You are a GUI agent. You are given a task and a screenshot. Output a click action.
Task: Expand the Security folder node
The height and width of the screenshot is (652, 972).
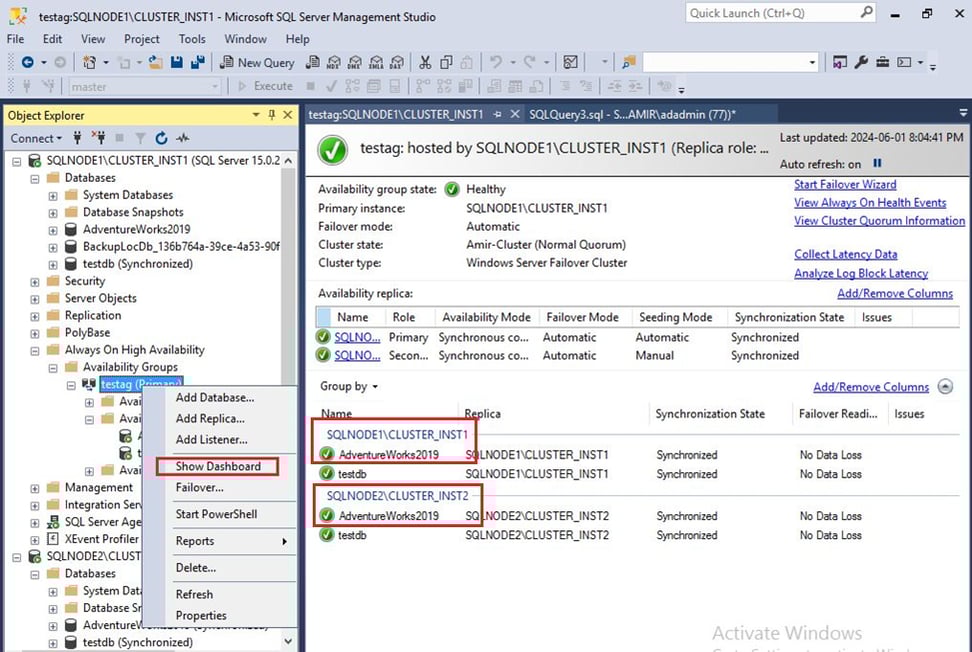37,281
